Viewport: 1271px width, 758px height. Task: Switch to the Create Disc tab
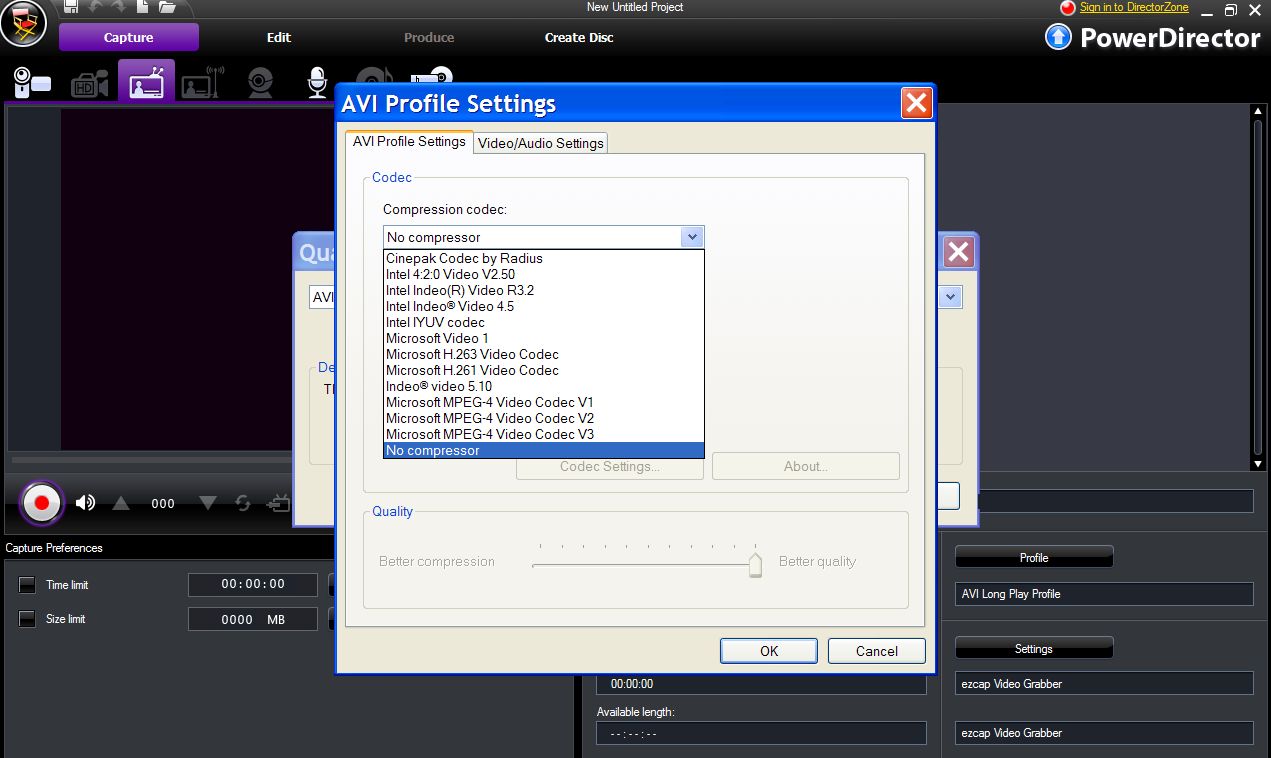579,38
